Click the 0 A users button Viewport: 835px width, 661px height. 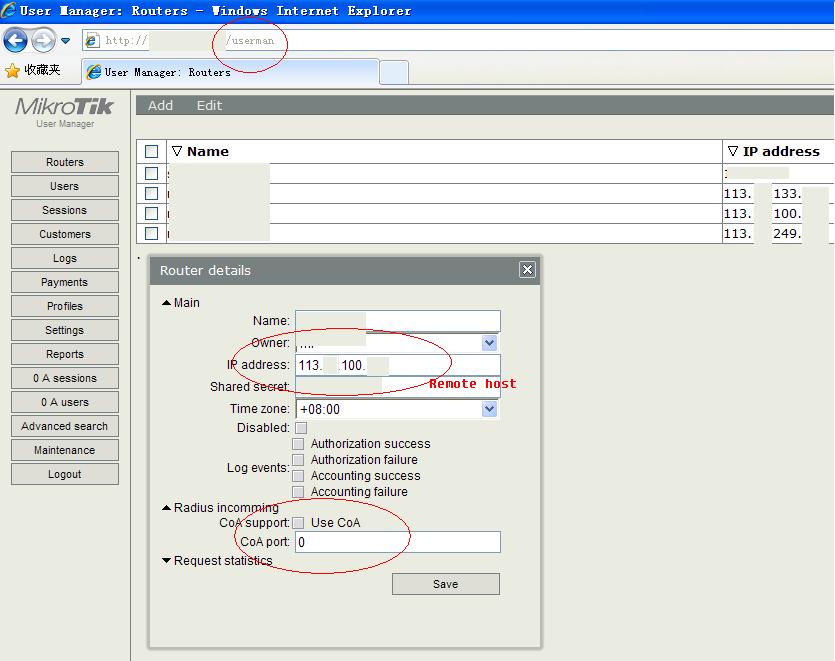click(65, 402)
